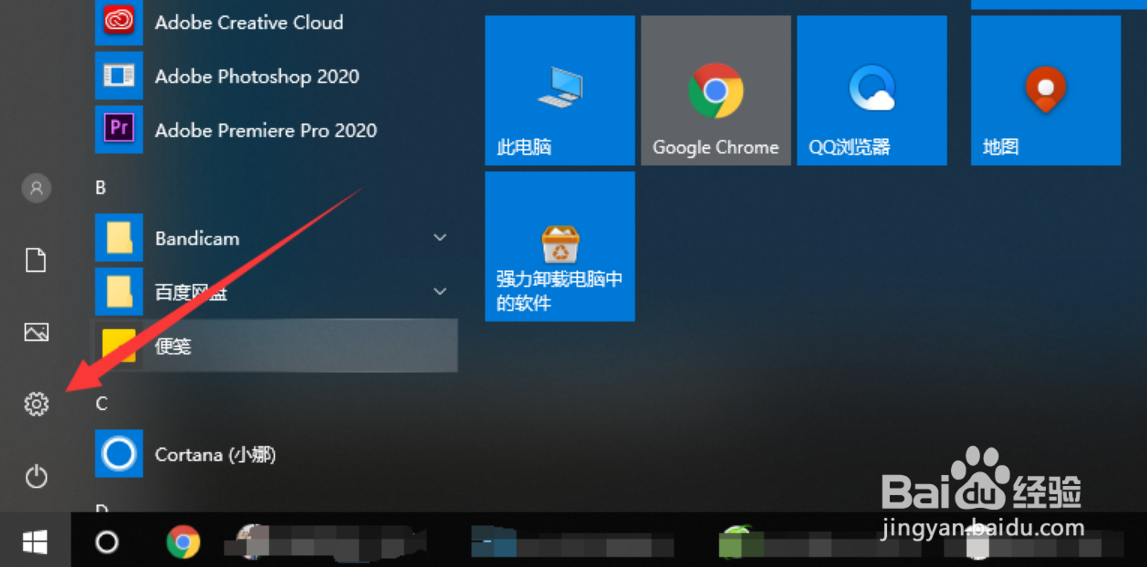Image resolution: width=1147 pixels, height=567 pixels.
Task: Open the Google Chrome tile
Action: [715, 91]
